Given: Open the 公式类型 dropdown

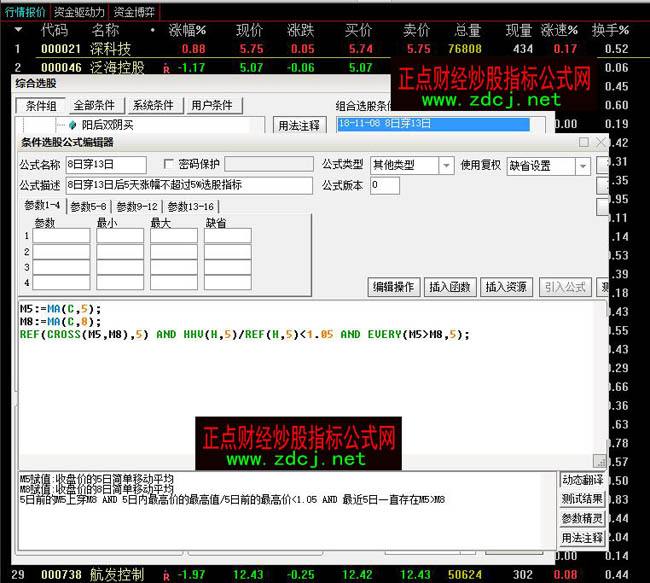Looking at the screenshot, I should (x=445, y=165).
